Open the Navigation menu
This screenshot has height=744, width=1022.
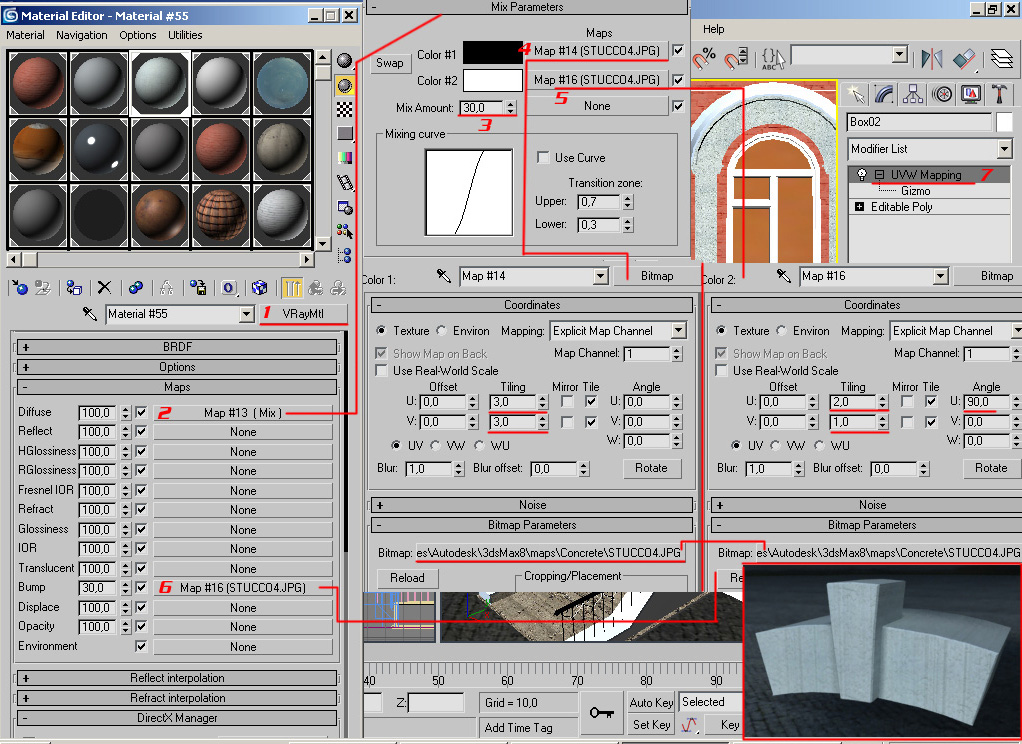82,35
